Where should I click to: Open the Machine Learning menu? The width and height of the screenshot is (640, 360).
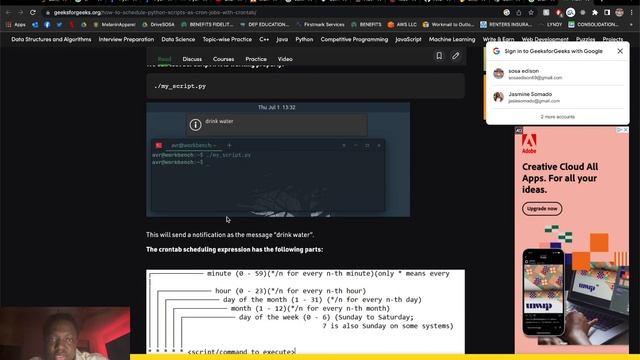tap(452, 40)
